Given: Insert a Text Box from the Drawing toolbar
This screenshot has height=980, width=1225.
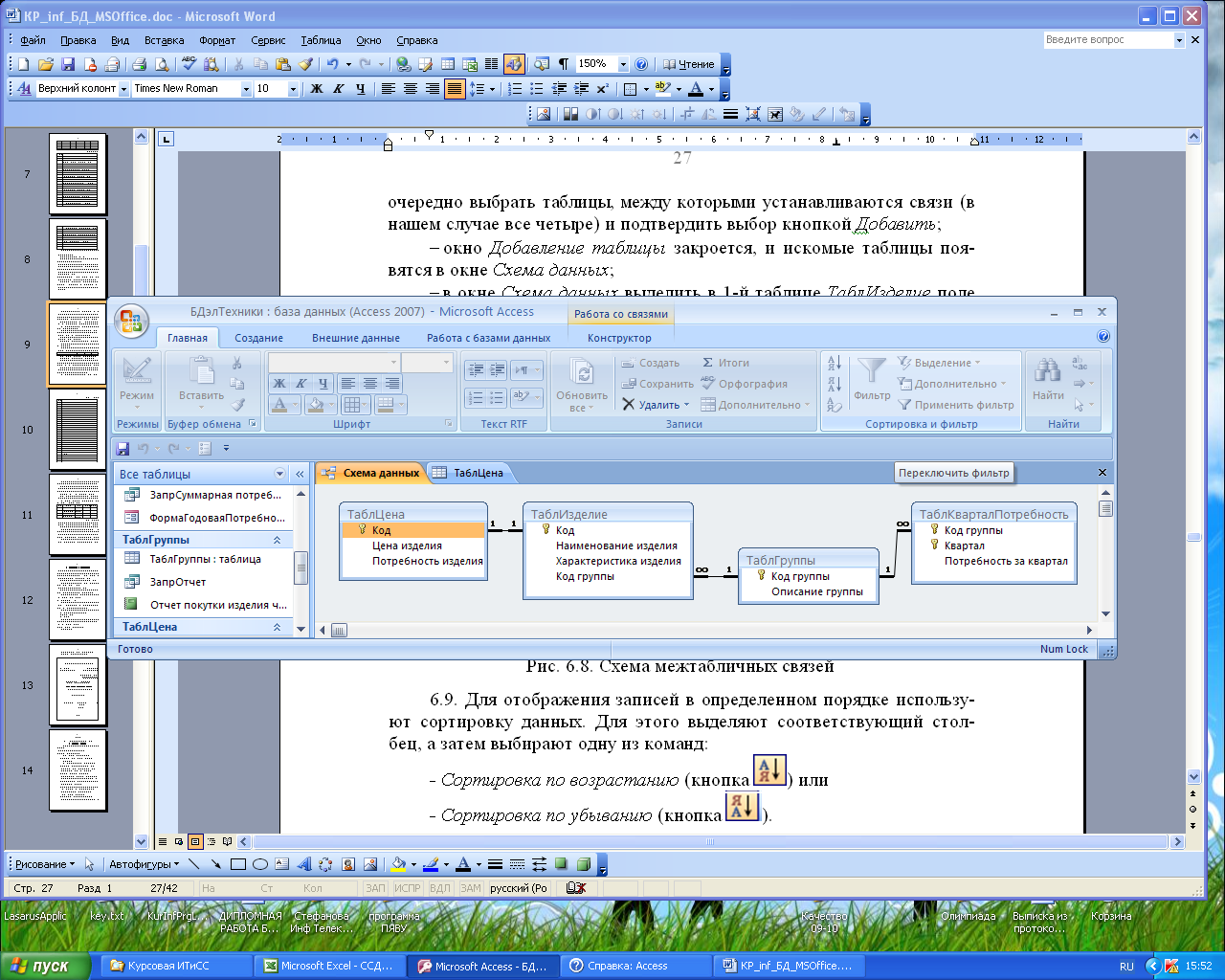Looking at the screenshot, I should 282,864.
